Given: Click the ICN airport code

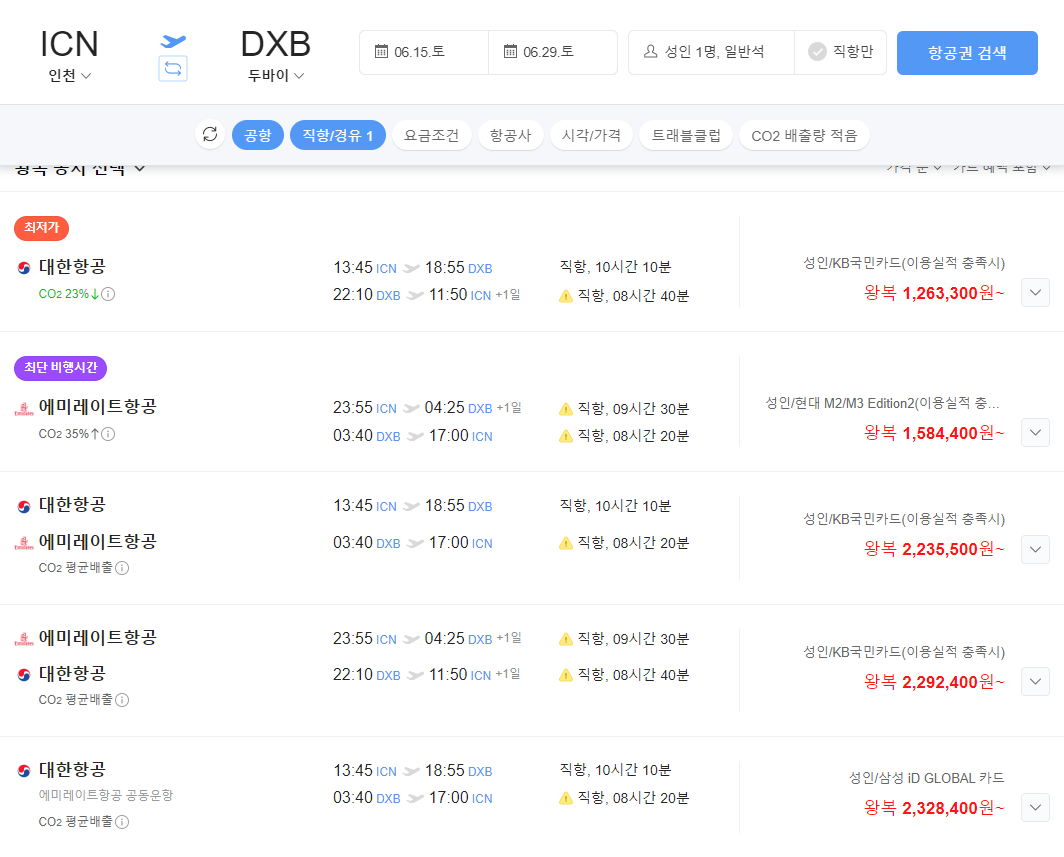Looking at the screenshot, I should pos(69,44).
